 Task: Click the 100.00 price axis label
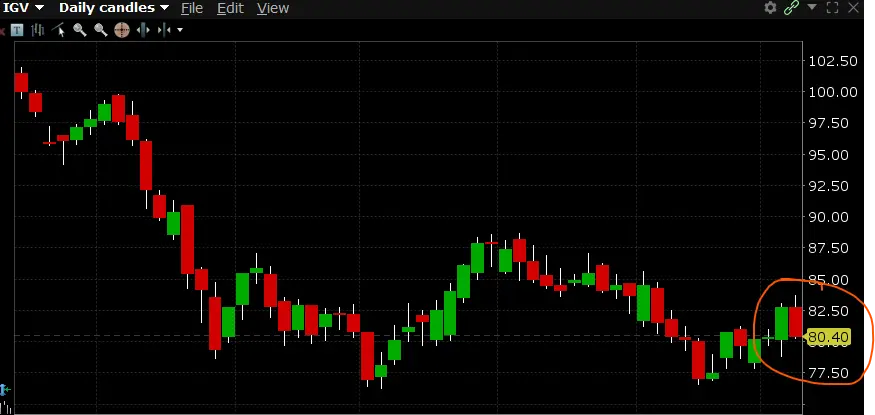coord(833,92)
